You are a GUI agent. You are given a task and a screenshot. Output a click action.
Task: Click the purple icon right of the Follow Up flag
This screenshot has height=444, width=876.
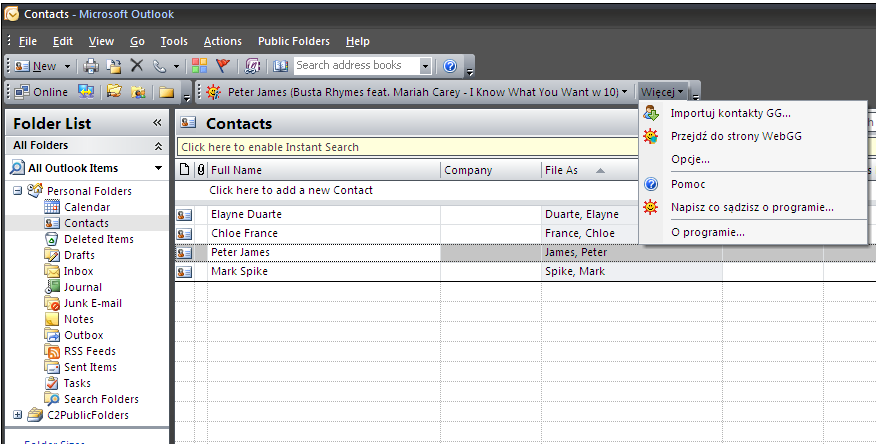click(253, 66)
